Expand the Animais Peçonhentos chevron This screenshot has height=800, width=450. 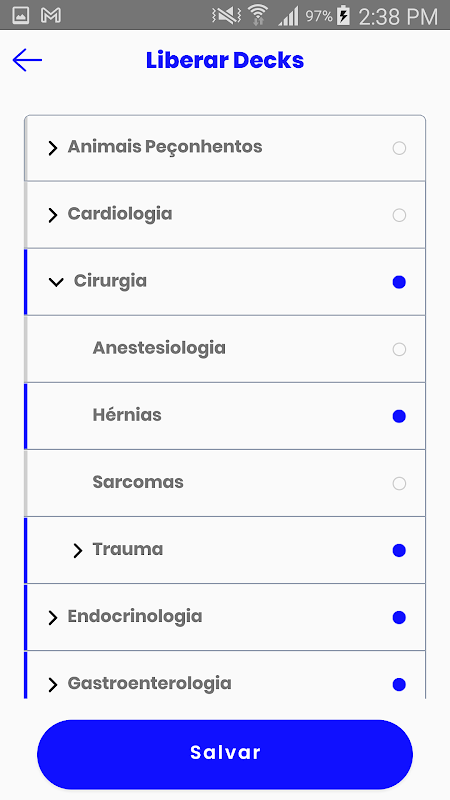coord(53,148)
